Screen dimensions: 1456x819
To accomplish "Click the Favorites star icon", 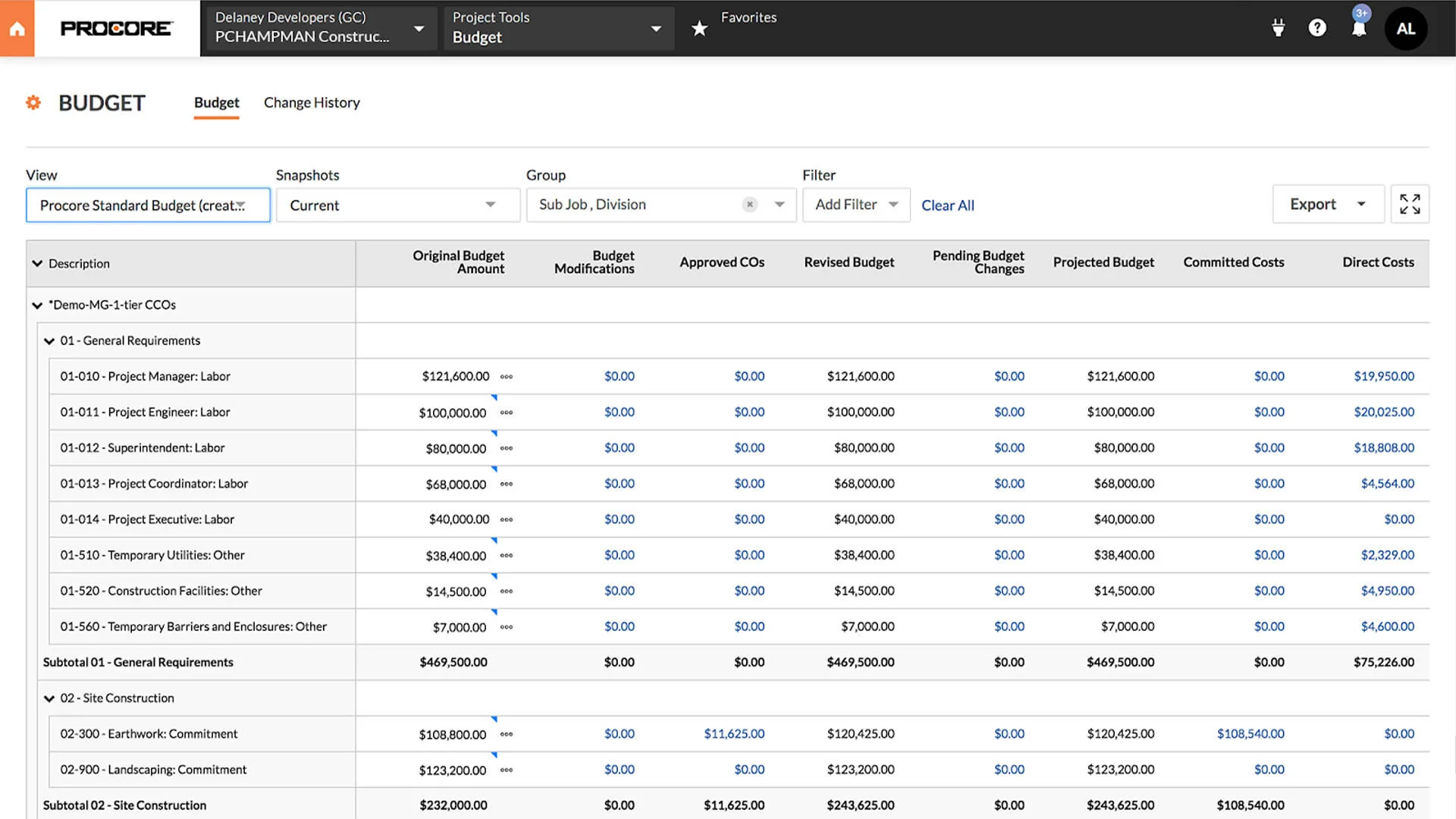I will click(x=698, y=28).
